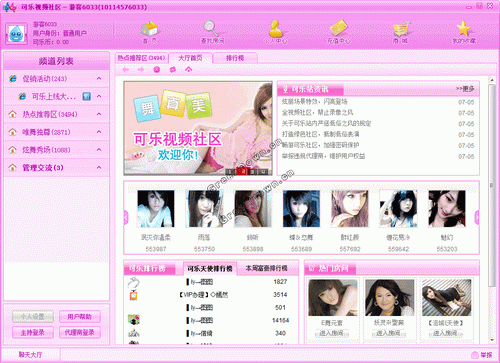Open the 充值中心 card icon
Image resolution: width=500 pixels, height=363 pixels.
point(338,29)
